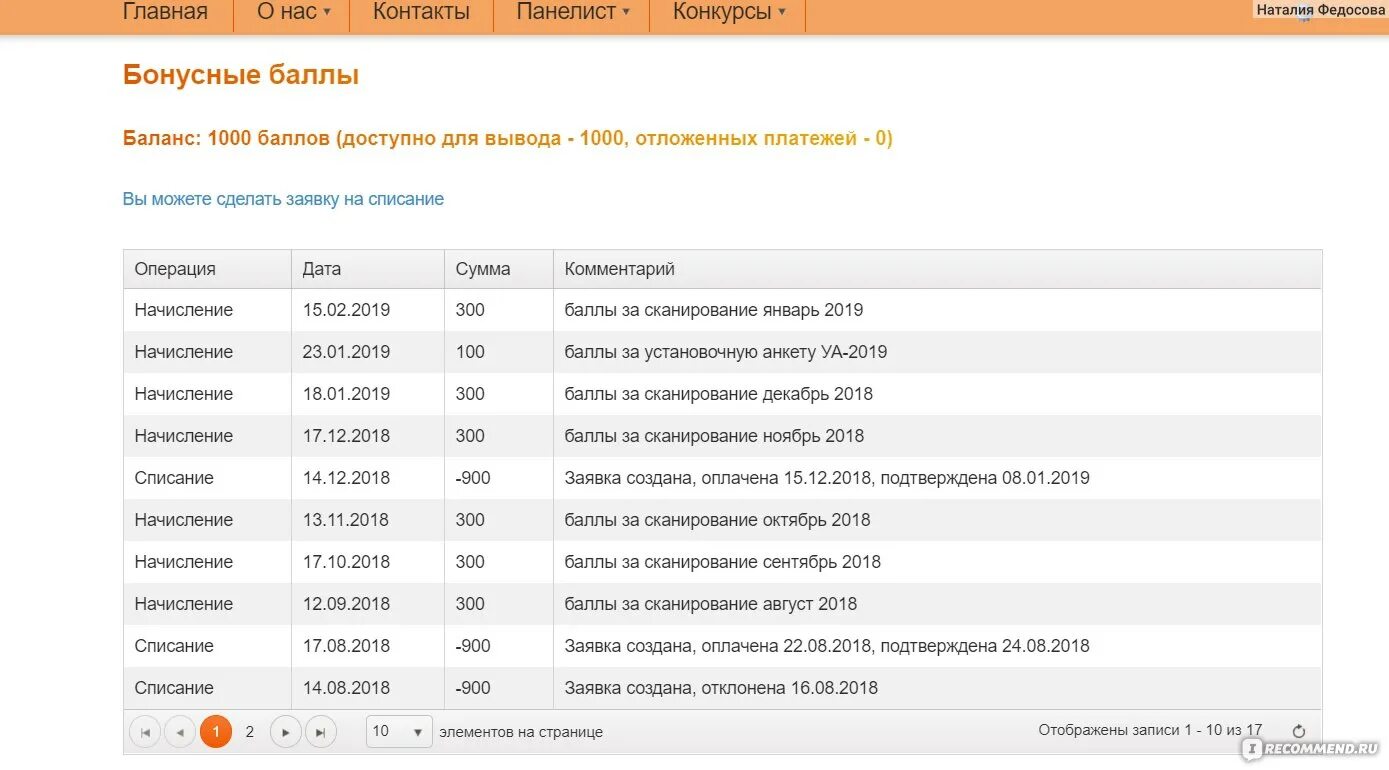Go to previous page of records
Screen dimensions: 1389x770
(180, 732)
